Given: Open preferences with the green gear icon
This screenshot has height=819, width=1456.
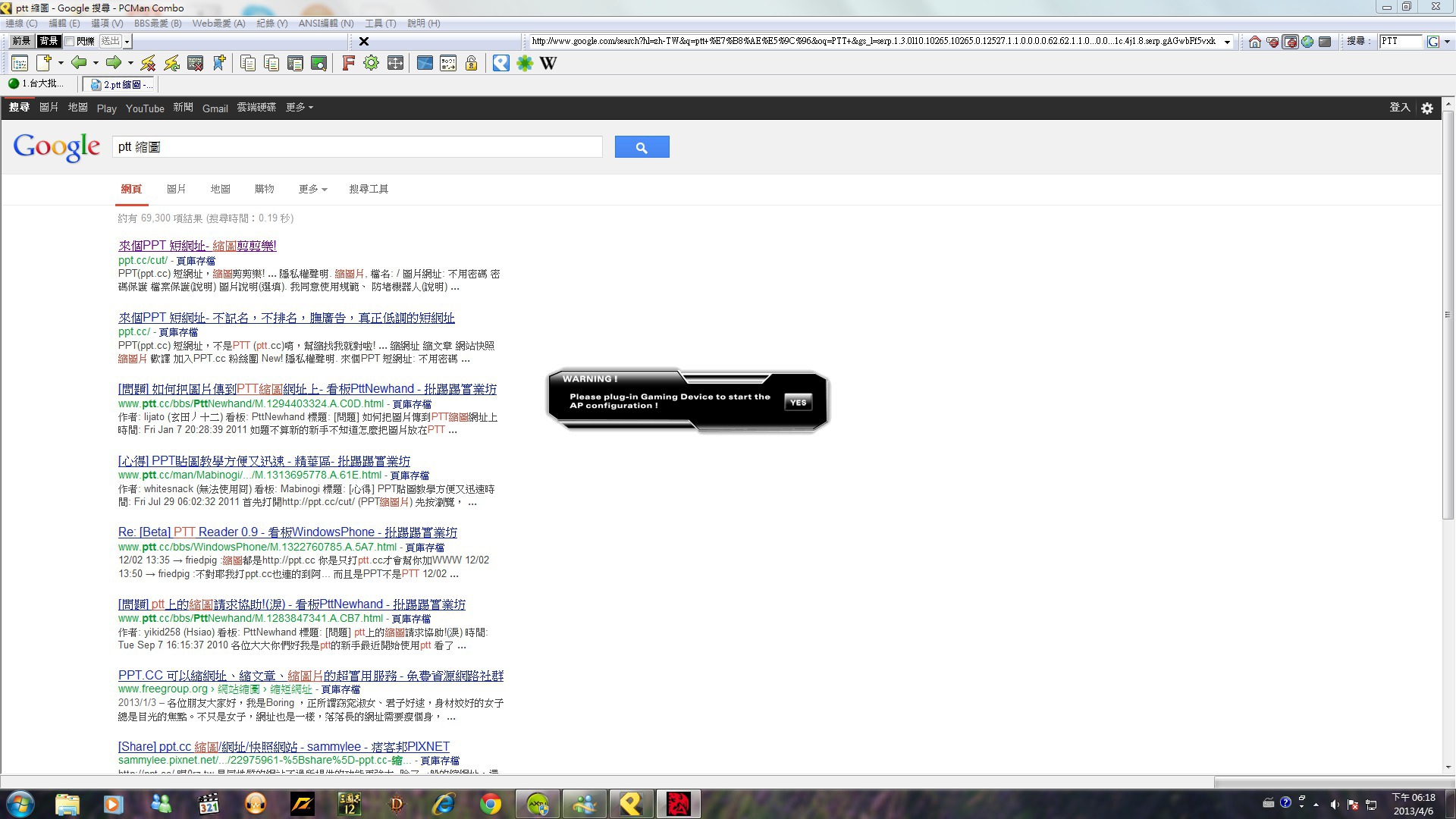Looking at the screenshot, I should [372, 64].
